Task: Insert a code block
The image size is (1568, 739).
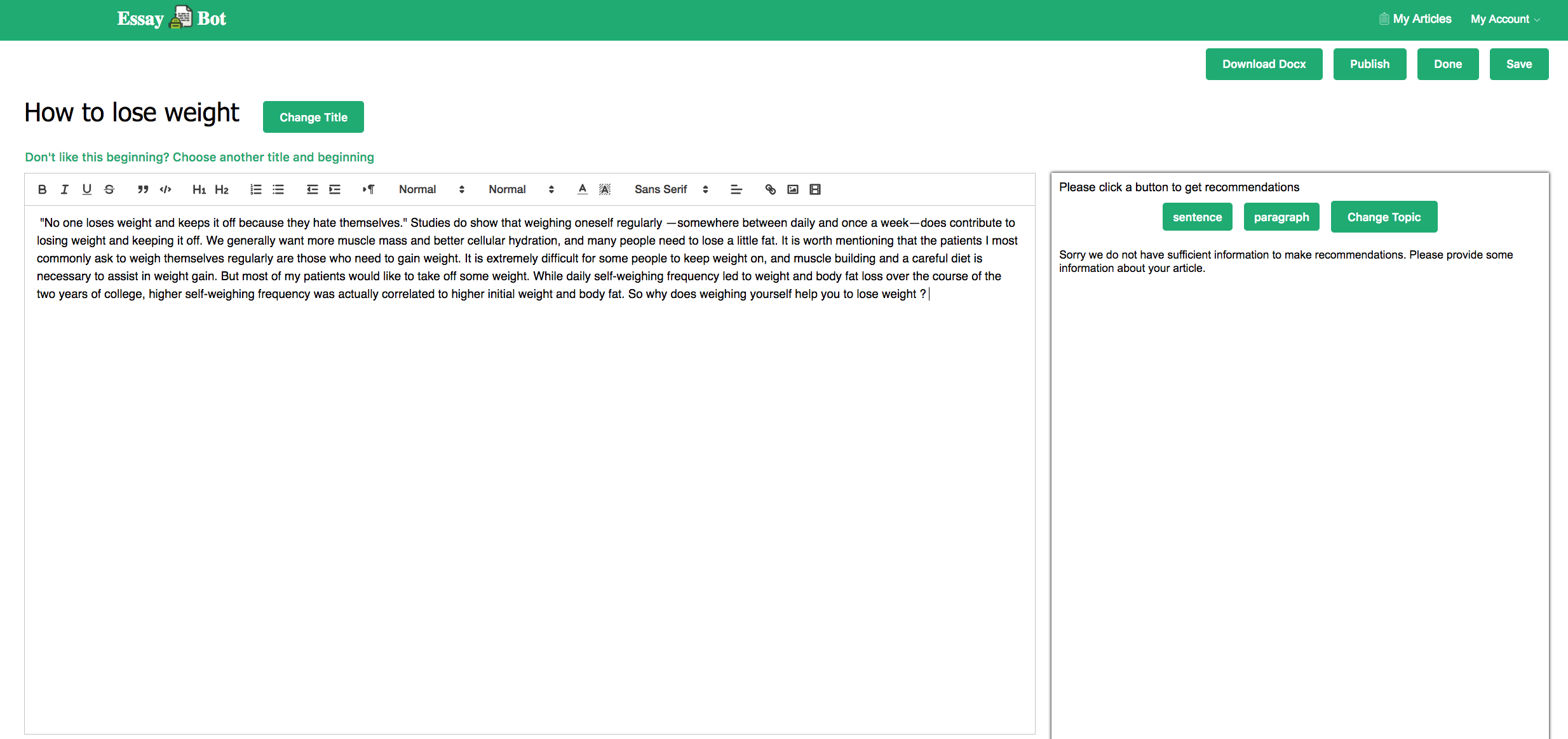Action: pyautogui.click(x=165, y=189)
